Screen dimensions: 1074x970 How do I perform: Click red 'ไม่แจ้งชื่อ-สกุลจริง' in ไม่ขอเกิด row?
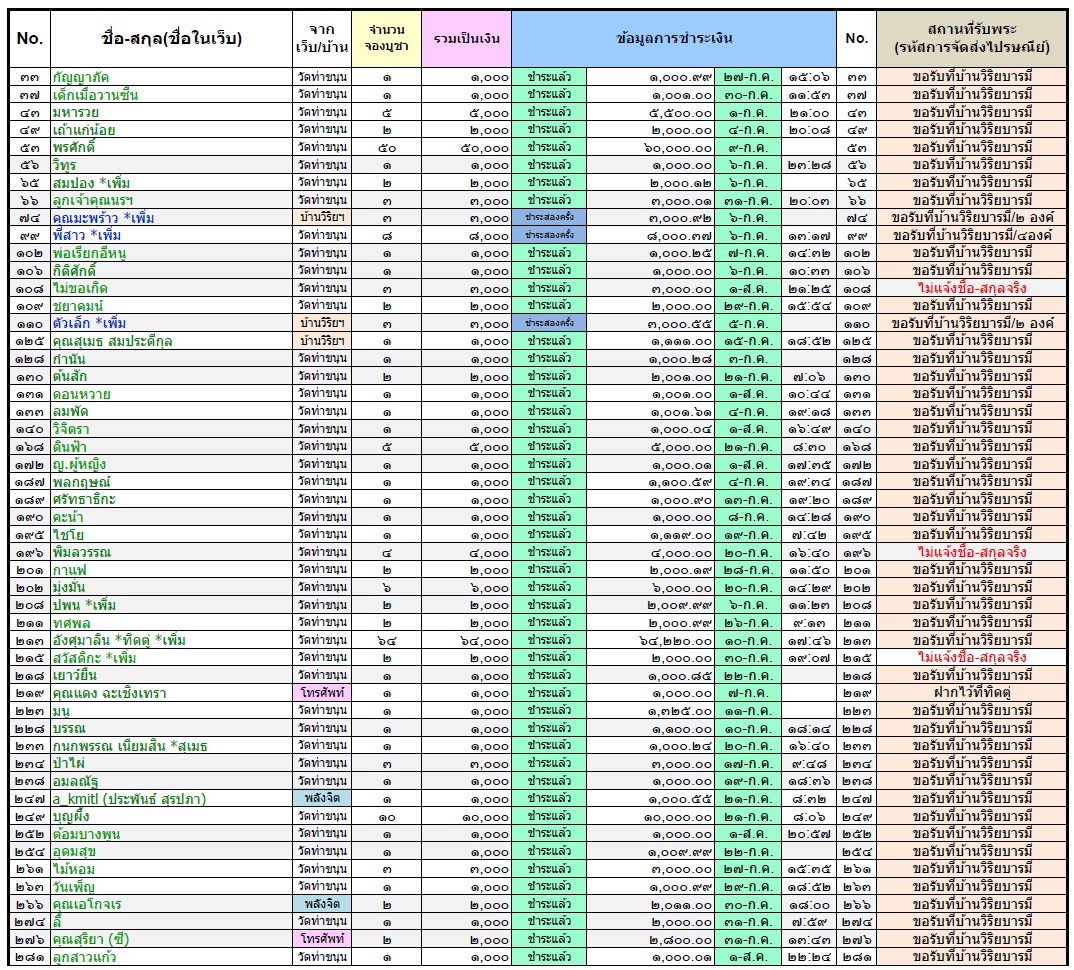(972, 288)
